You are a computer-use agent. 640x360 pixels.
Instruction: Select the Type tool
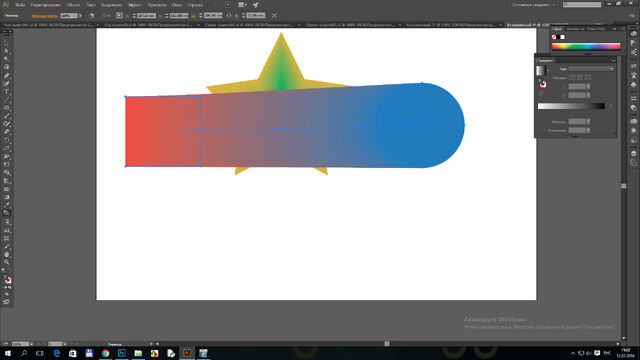click(7, 92)
